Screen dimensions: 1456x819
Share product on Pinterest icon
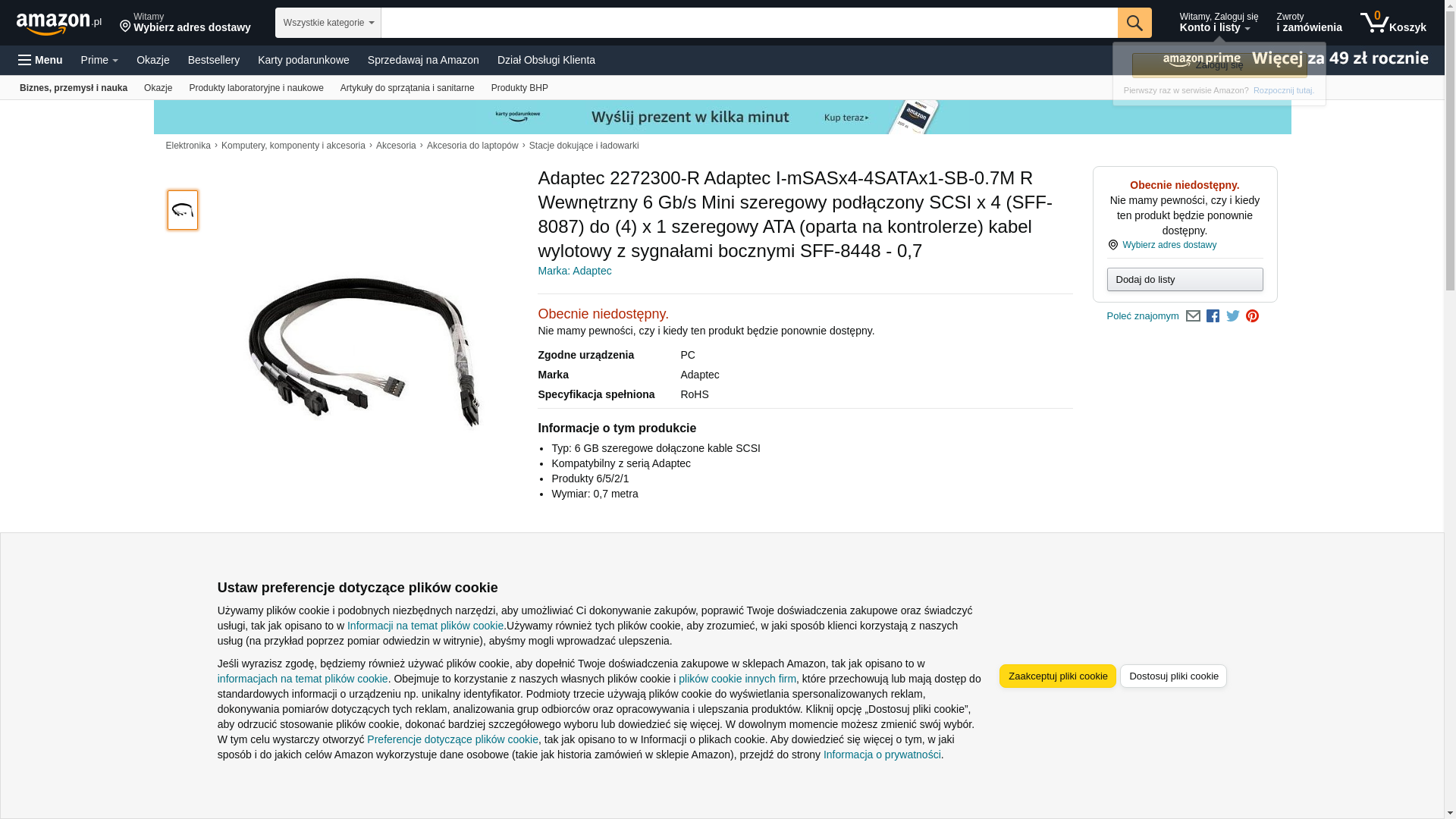click(x=1253, y=316)
